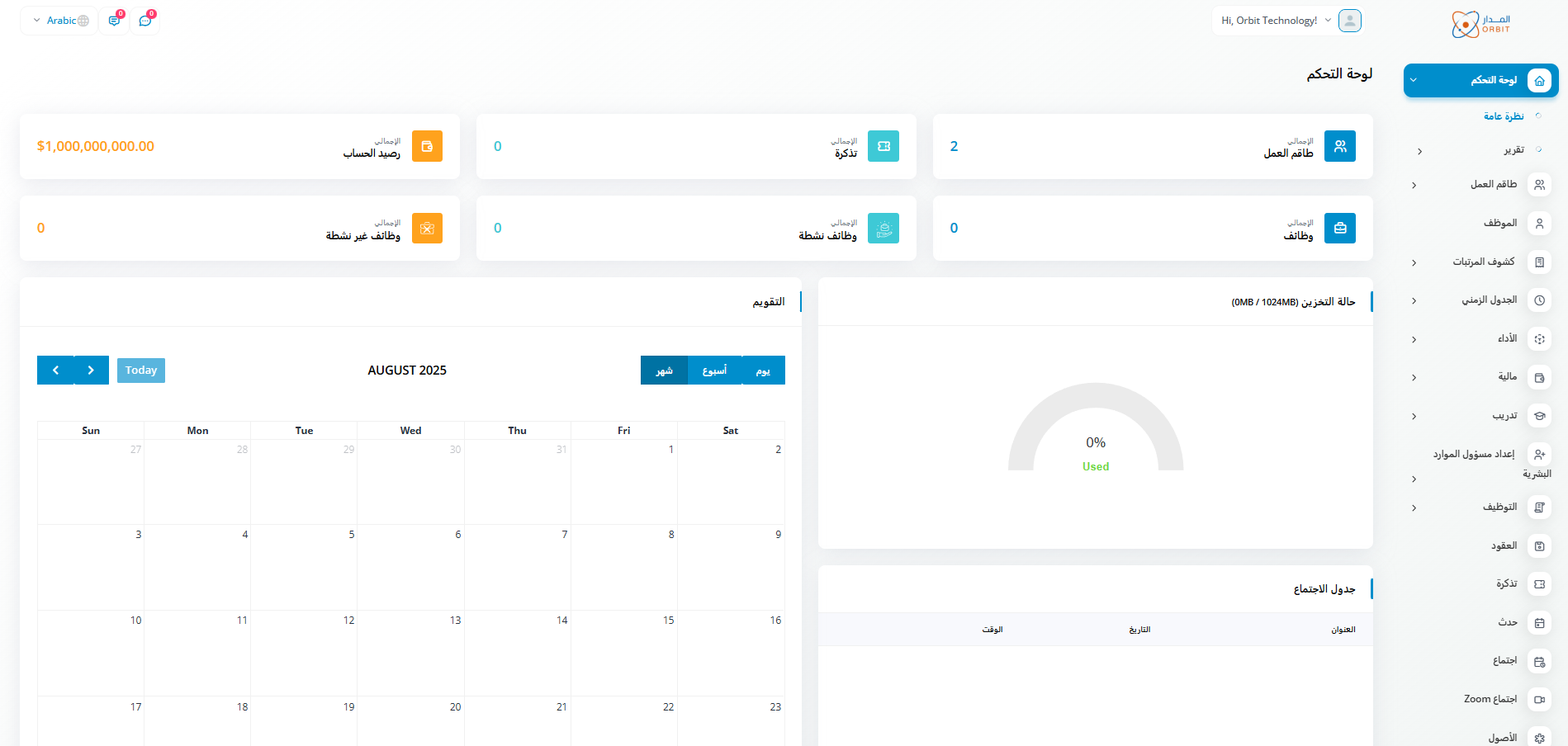Select August 13 in the calendar
The image size is (1568, 746).
410,652
